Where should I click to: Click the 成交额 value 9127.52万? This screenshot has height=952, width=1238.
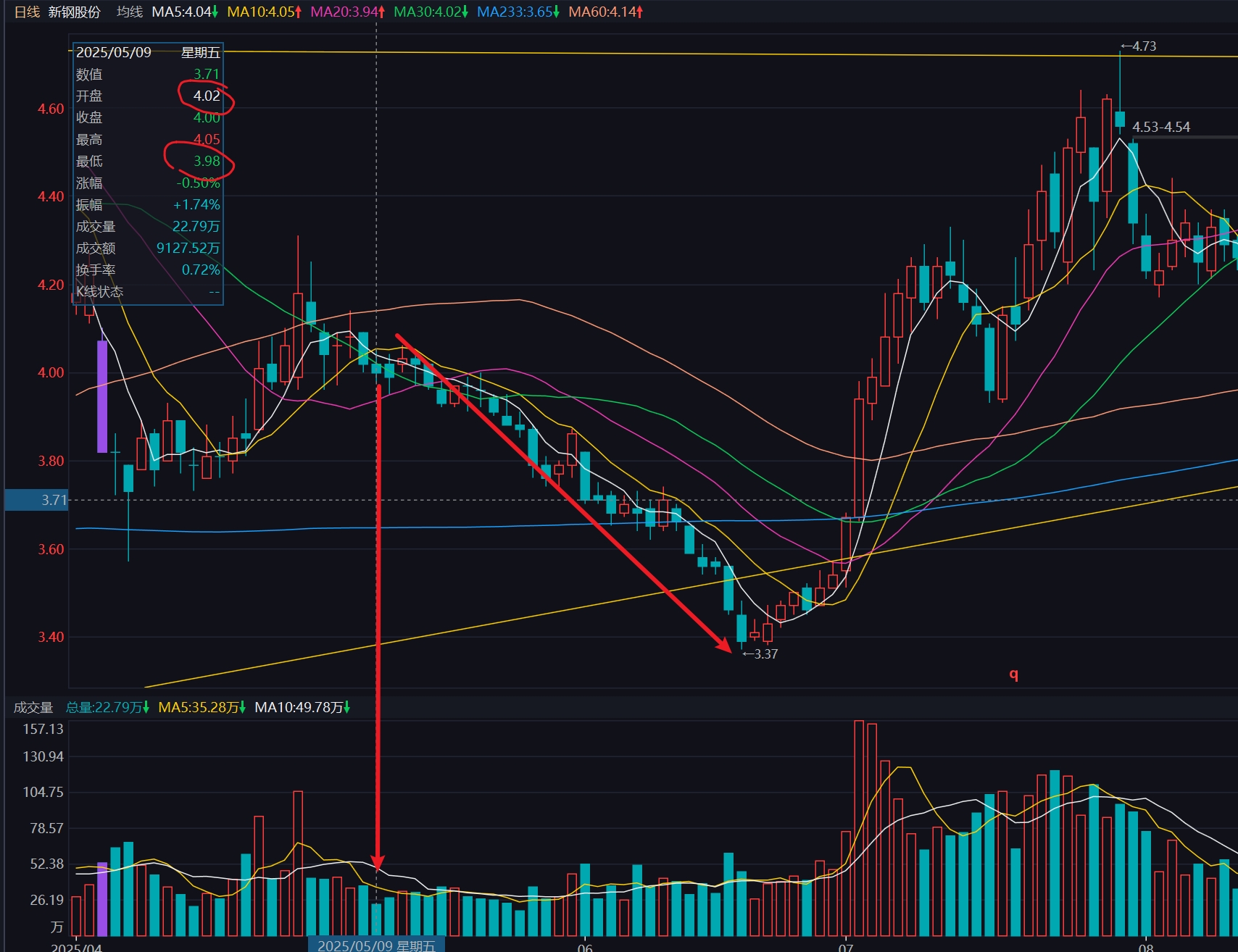(x=188, y=248)
